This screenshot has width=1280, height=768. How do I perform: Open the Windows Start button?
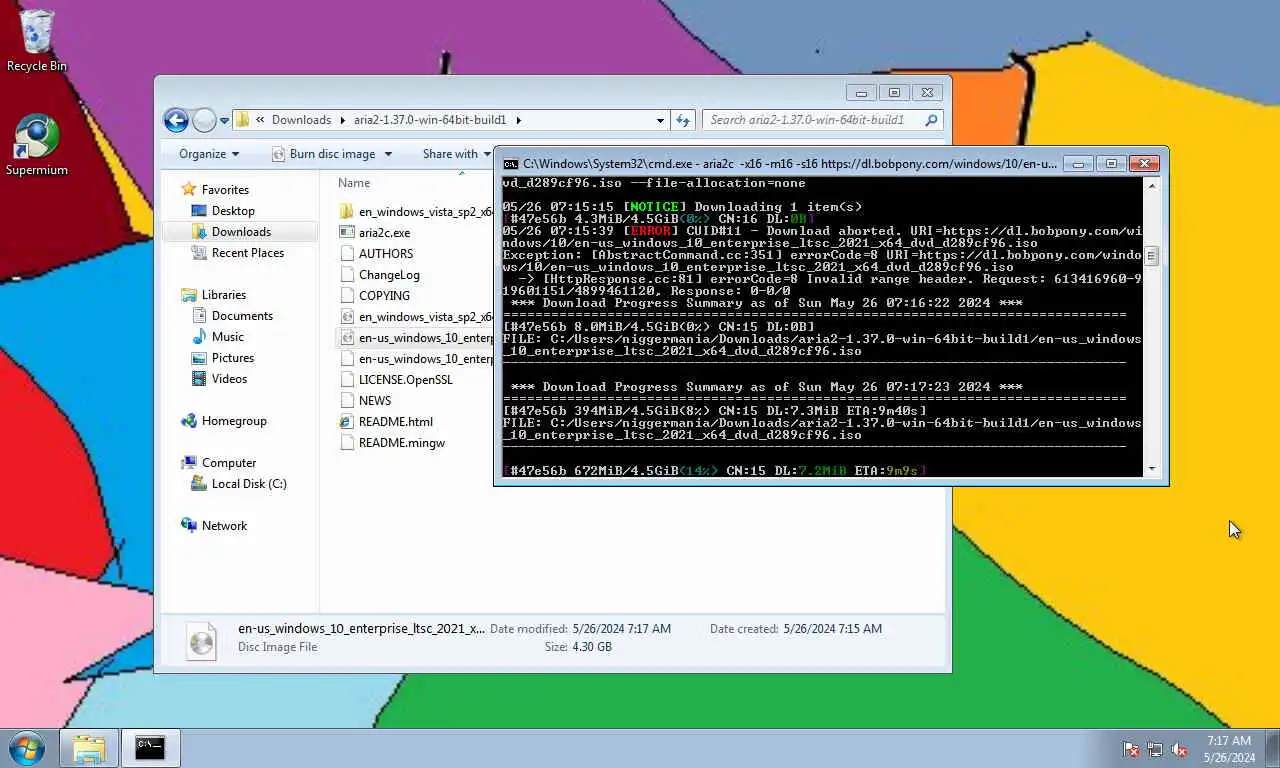(x=27, y=747)
